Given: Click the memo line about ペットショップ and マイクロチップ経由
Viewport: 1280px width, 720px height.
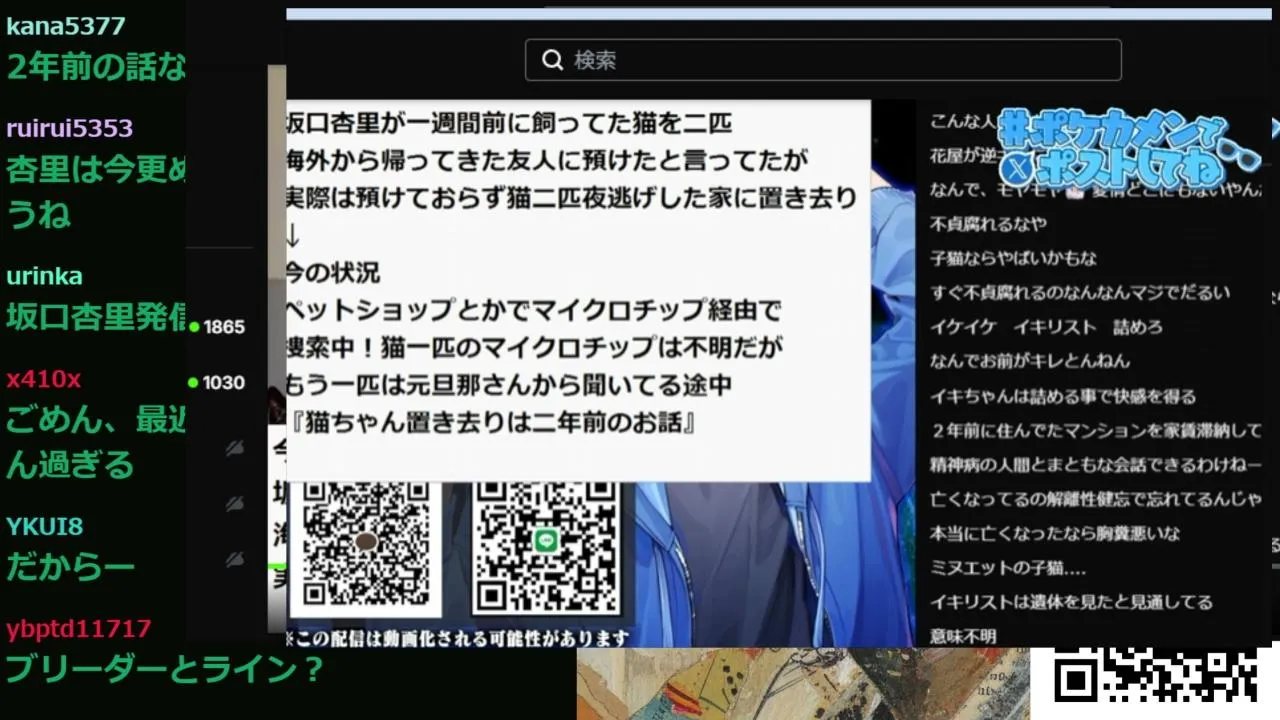Looking at the screenshot, I should click(x=534, y=310).
